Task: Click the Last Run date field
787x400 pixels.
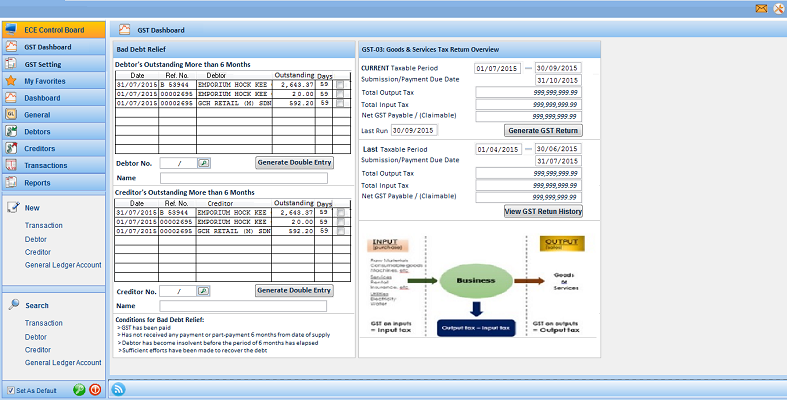Action: (x=414, y=130)
